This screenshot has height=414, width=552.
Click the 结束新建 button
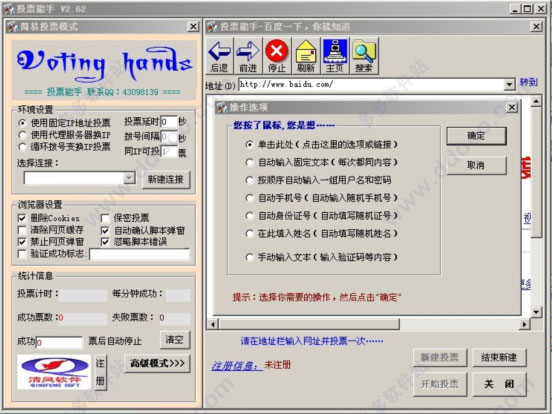pyautogui.click(x=499, y=358)
